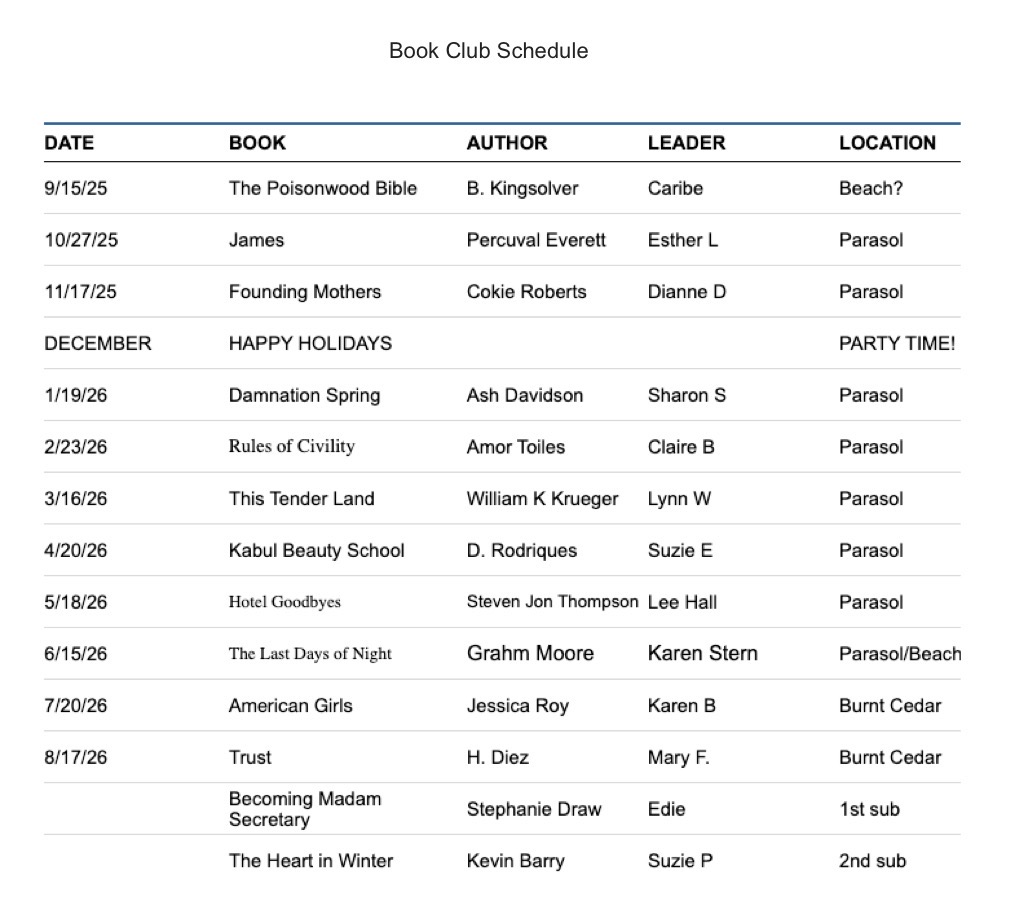Select leader Lynn W cell
This screenshot has height=913, width=1012.
click(x=679, y=499)
